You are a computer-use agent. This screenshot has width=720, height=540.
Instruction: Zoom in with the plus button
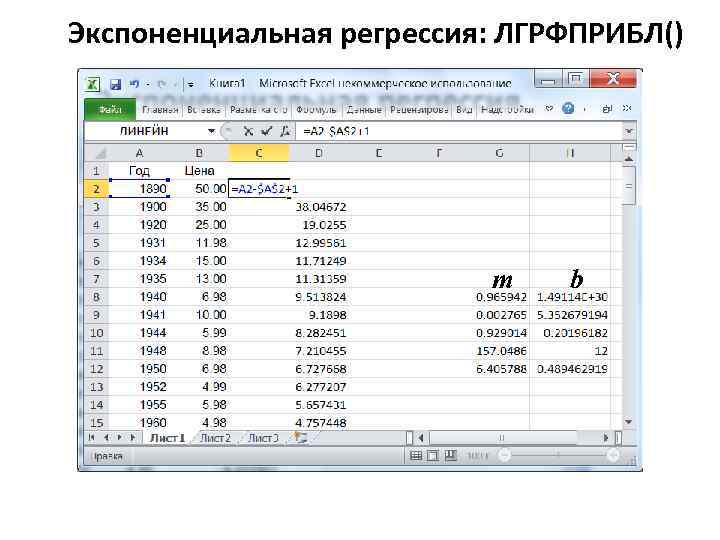613,456
